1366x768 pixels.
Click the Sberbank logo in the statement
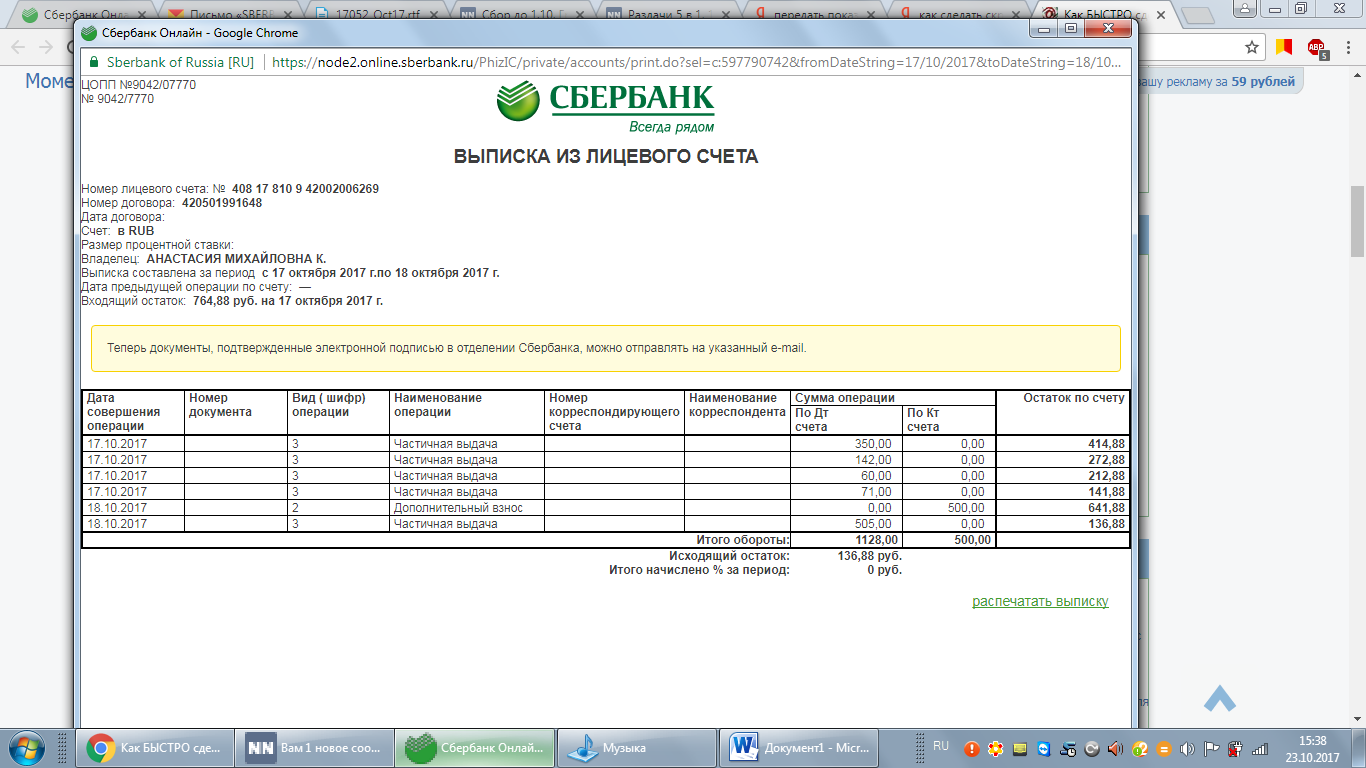click(x=606, y=108)
